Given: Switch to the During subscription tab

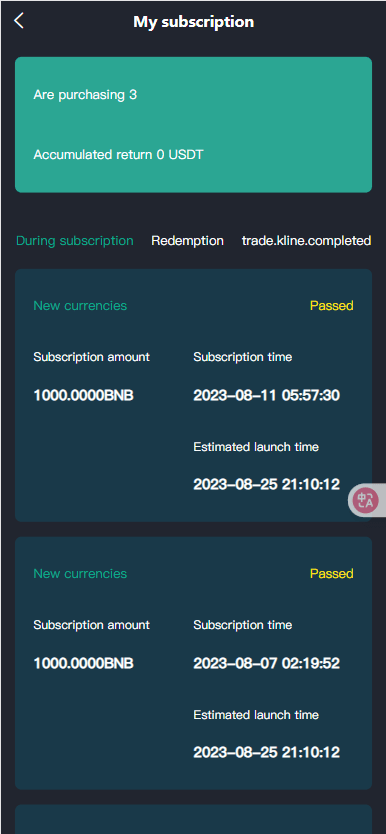Looking at the screenshot, I should click(x=74, y=240).
